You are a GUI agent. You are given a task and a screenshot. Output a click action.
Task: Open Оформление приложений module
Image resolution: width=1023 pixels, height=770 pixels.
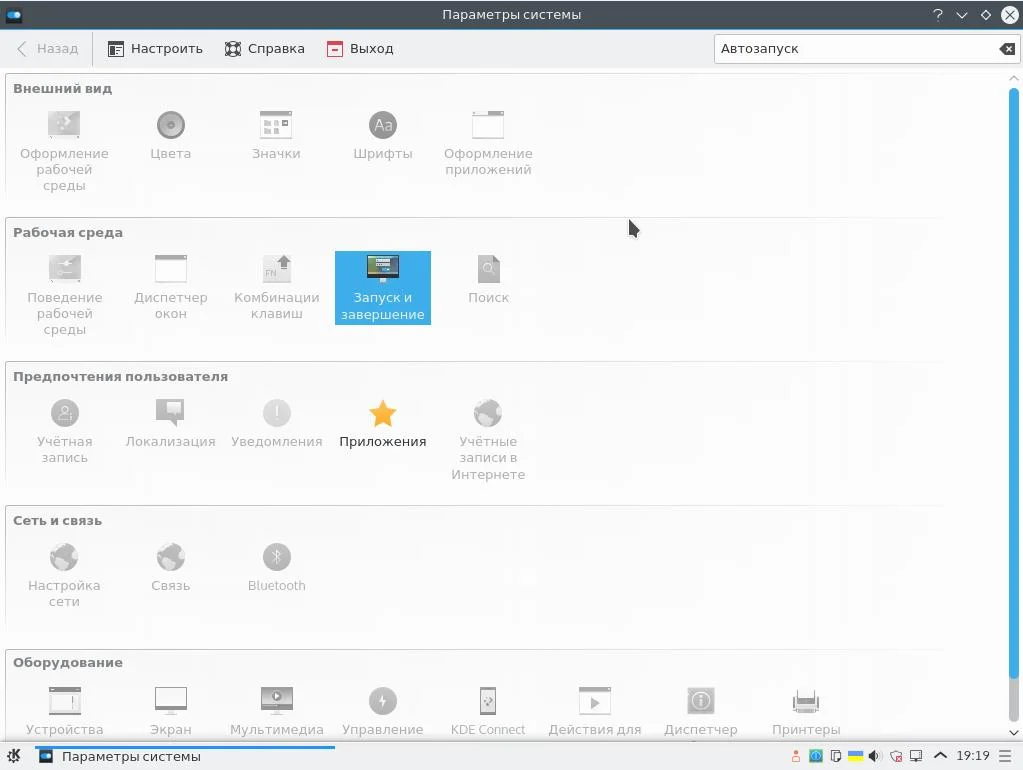488,144
